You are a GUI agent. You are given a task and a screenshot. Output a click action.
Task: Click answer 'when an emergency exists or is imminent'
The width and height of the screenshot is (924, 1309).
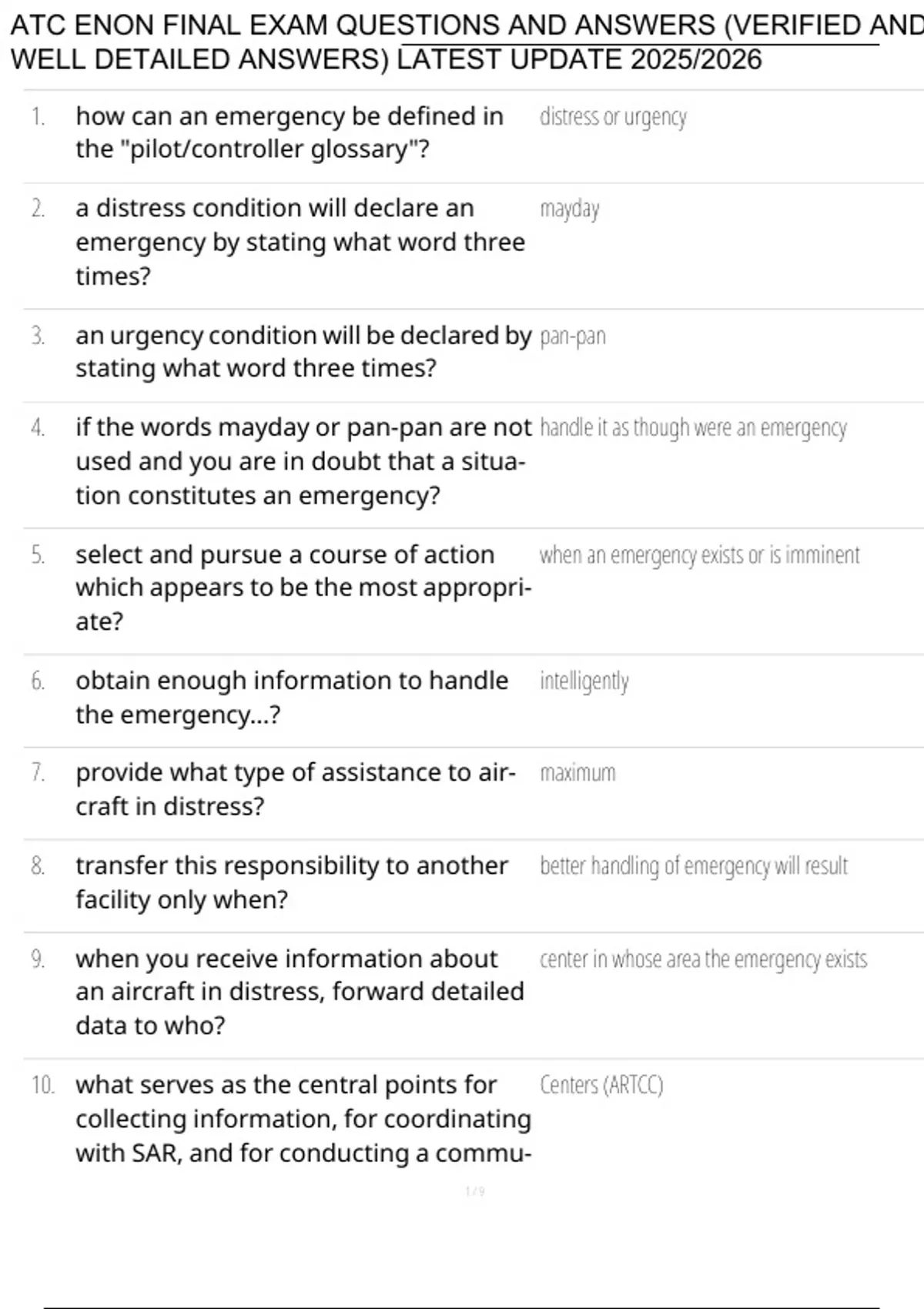click(x=699, y=555)
